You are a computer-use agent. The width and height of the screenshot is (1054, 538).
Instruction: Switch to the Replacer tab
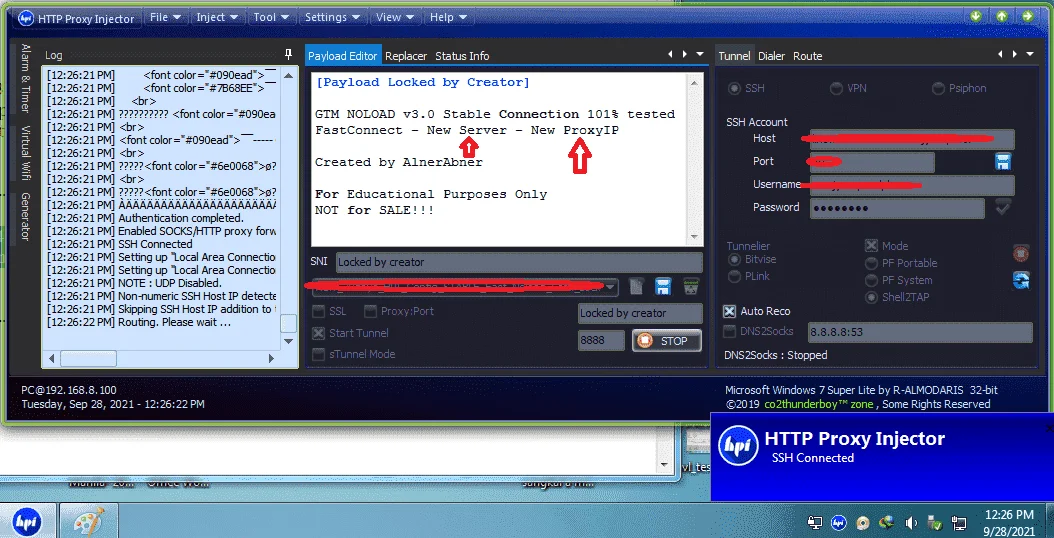click(x=406, y=56)
